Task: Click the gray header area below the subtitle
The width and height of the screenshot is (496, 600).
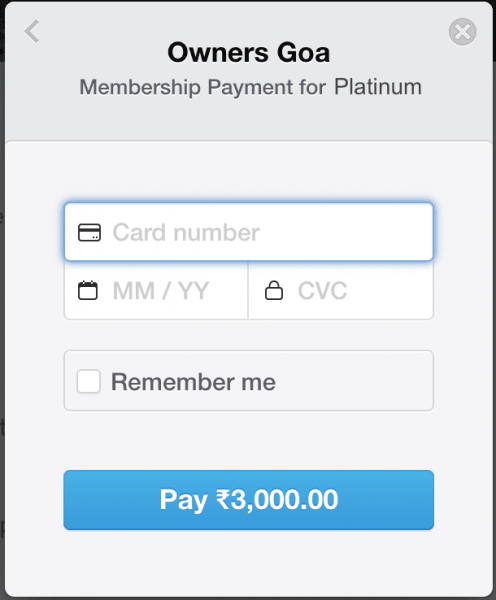Action: (x=249, y=120)
